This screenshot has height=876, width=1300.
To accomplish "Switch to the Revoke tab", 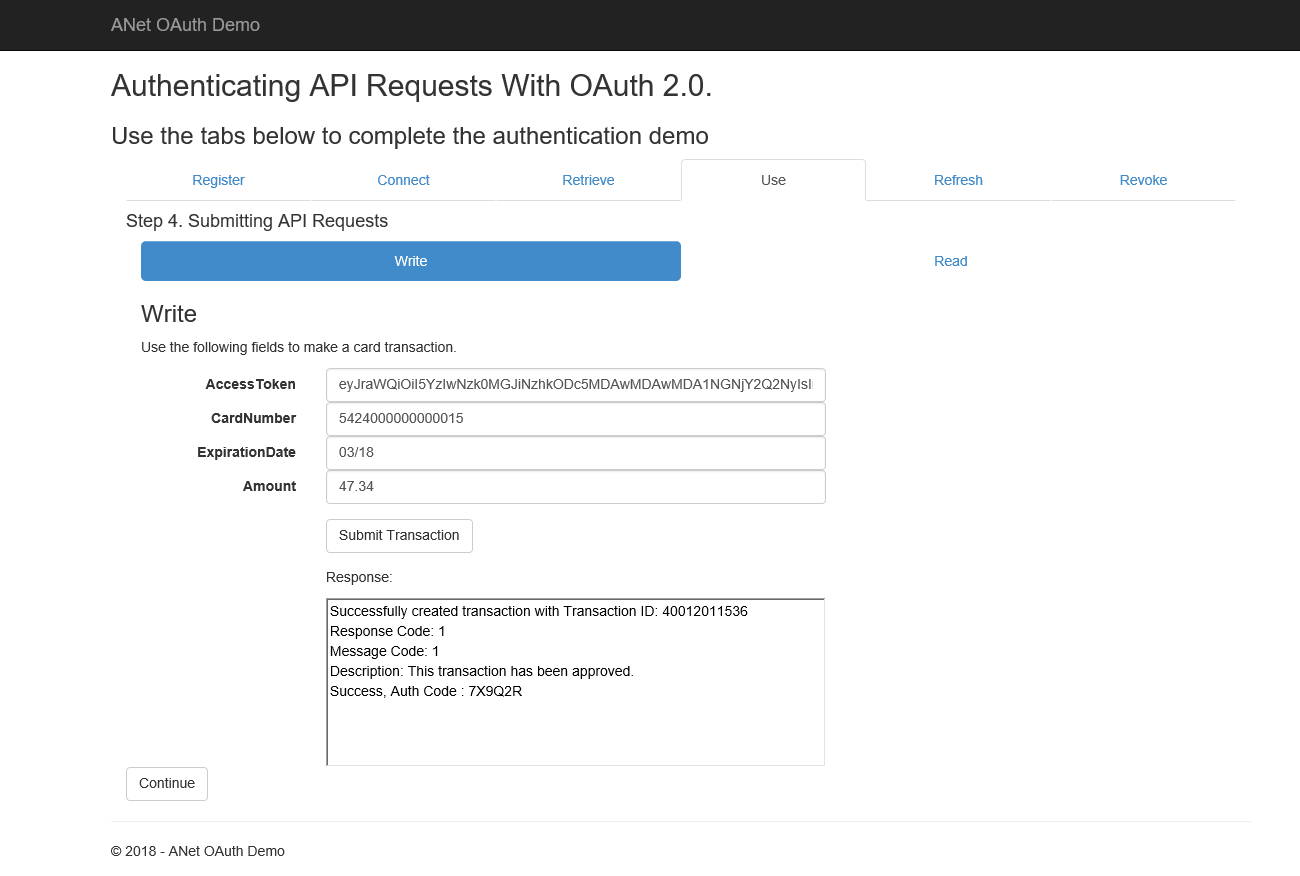I will pos(1143,180).
